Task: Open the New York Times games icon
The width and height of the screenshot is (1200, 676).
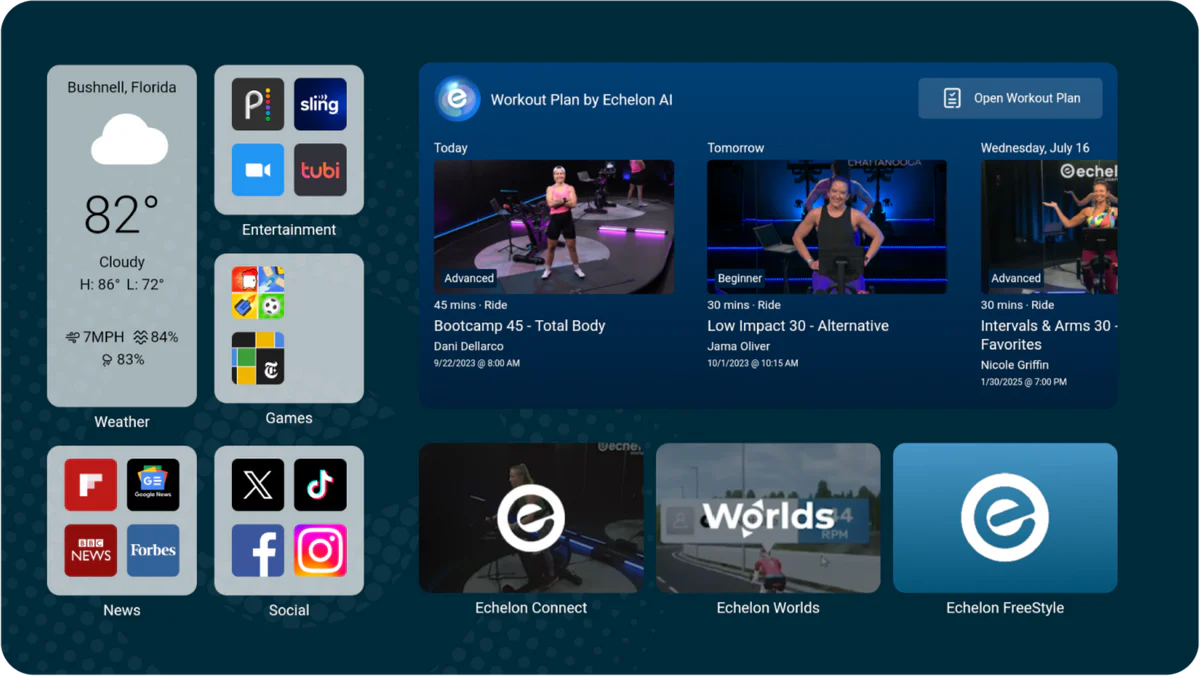Action: (x=258, y=358)
